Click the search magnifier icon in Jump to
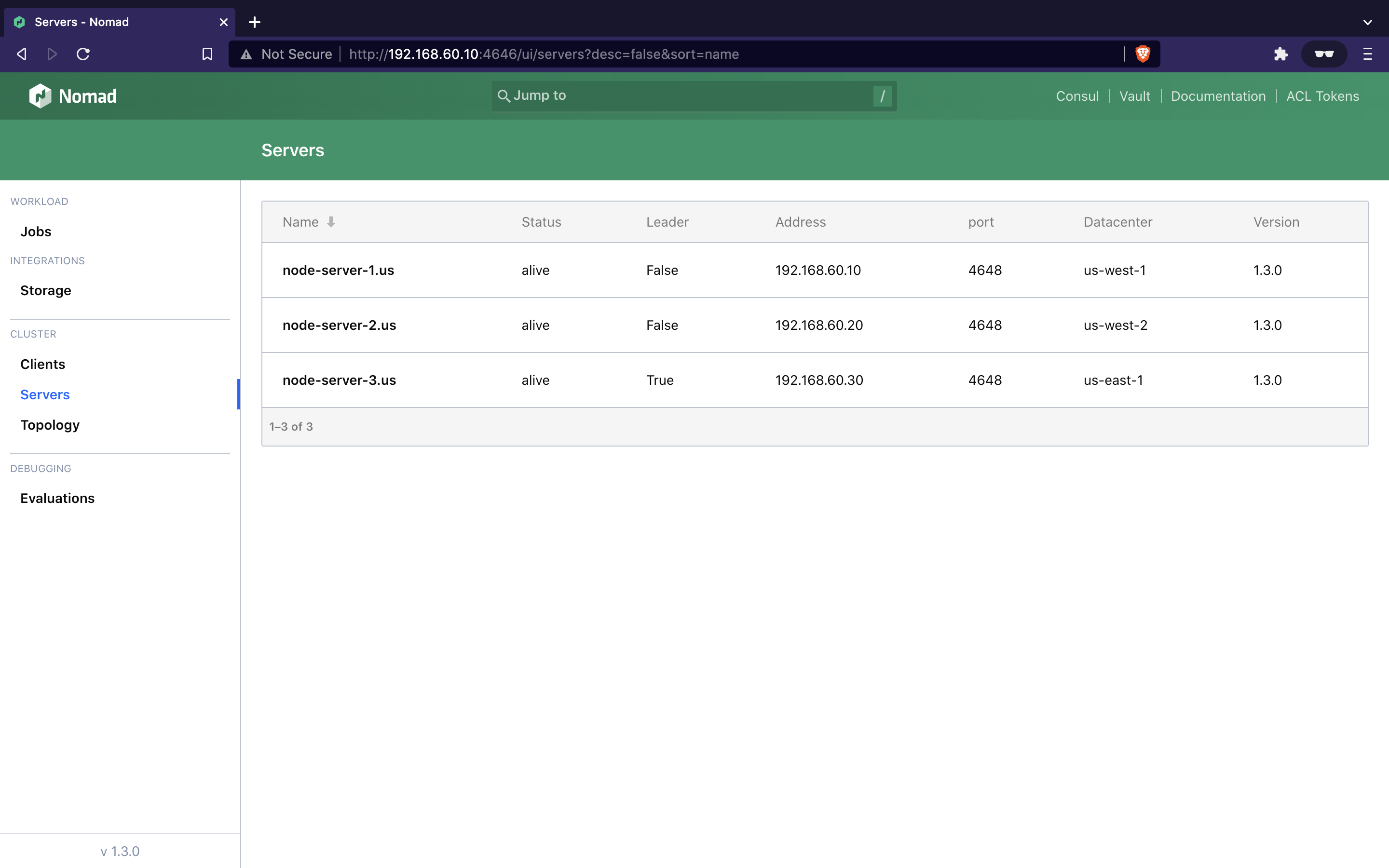 point(504,96)
